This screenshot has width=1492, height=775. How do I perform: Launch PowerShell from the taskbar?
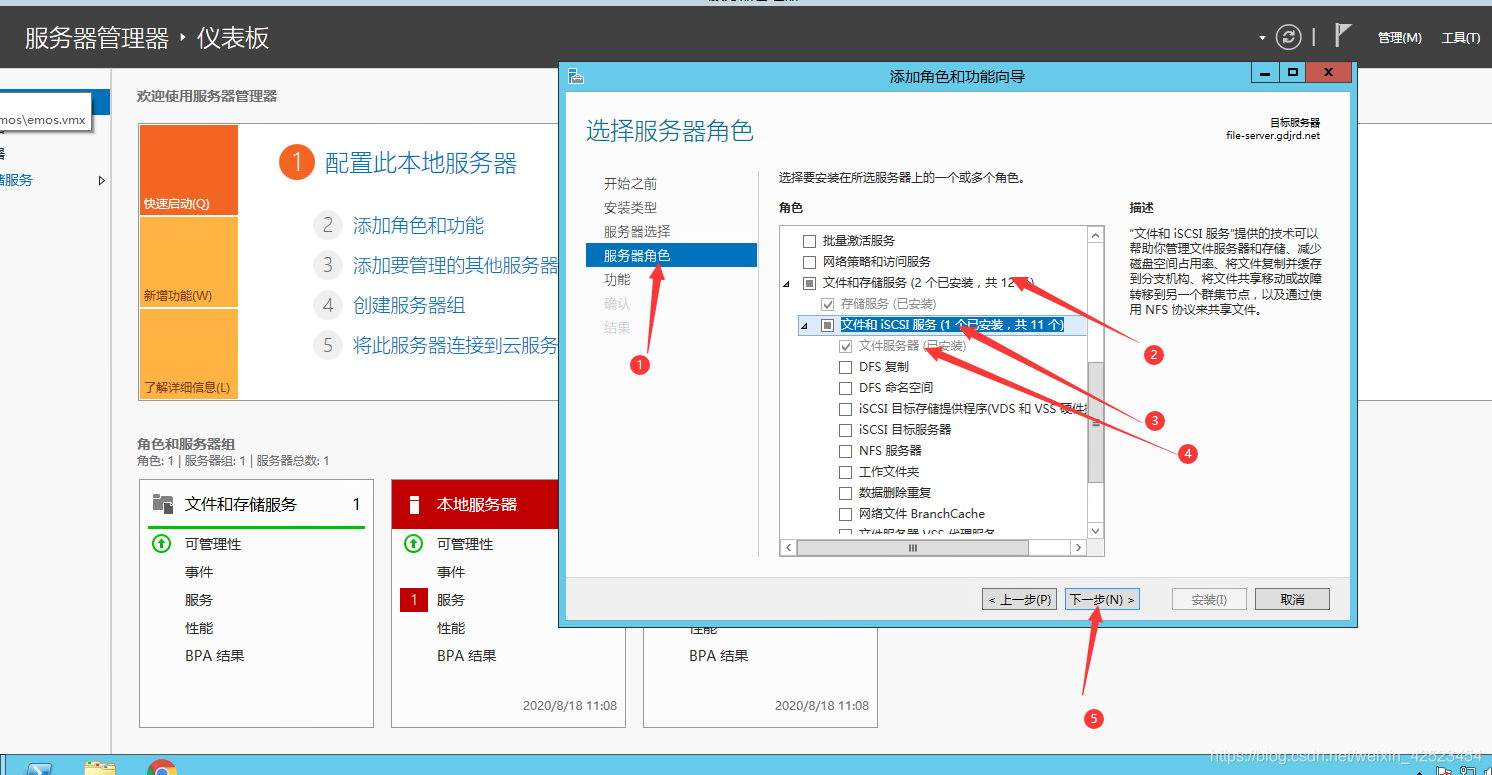coord(39,768)
